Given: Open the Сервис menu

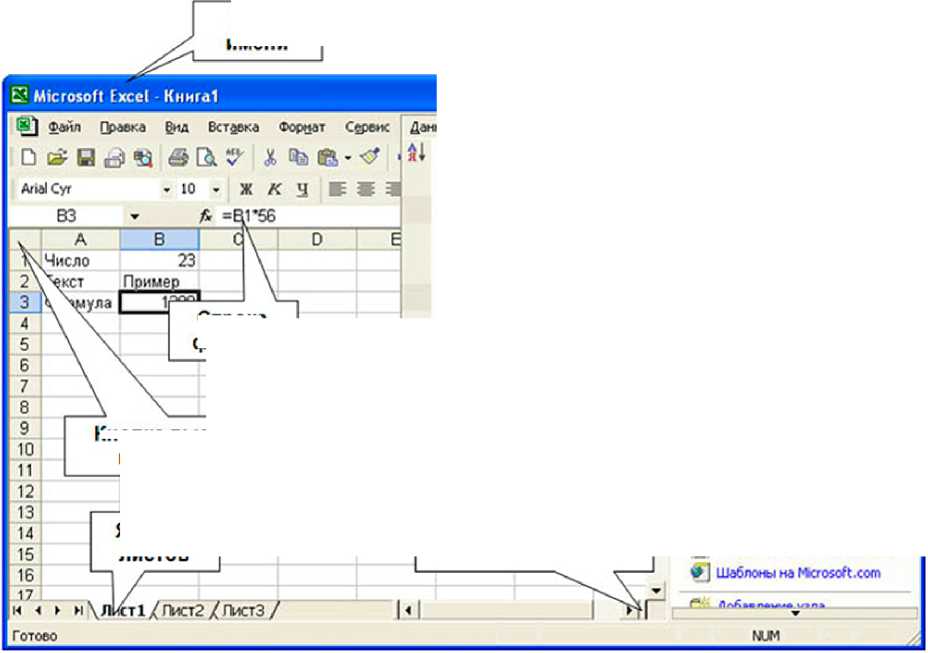Looking at the screenshot, I should coord(367,127).
